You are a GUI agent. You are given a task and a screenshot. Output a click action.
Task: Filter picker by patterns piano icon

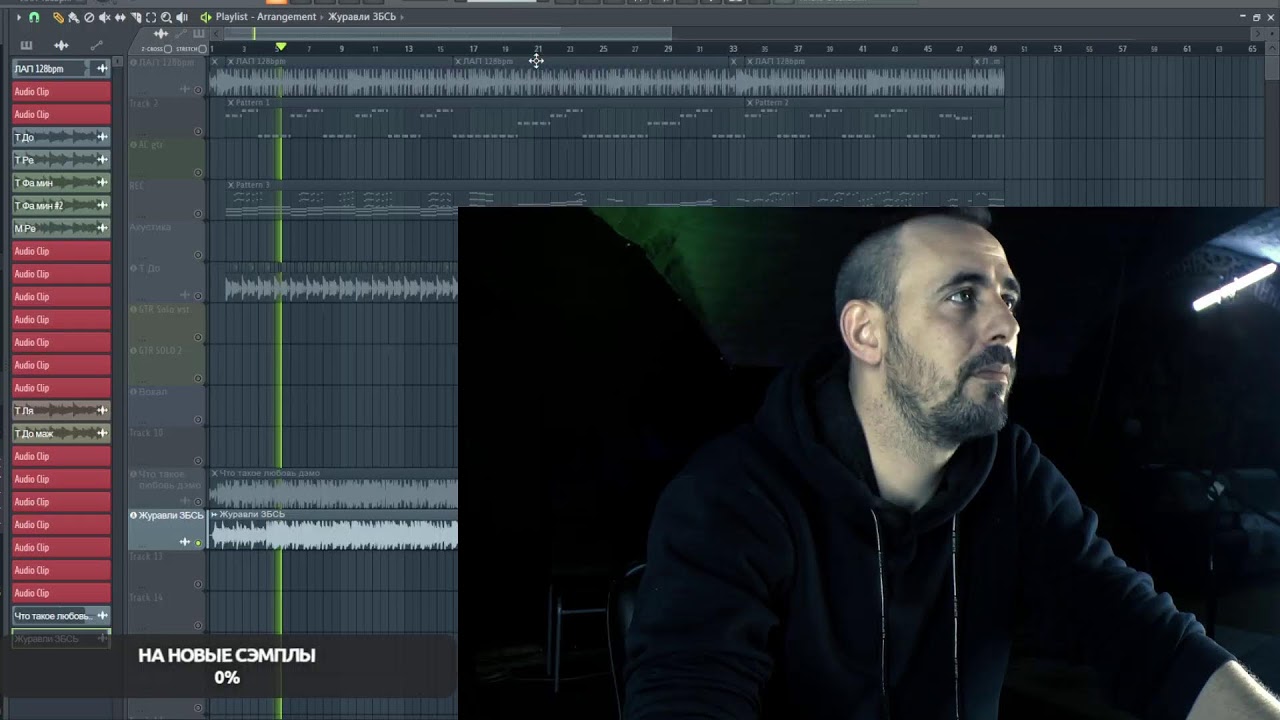click(x=26, y=45)
